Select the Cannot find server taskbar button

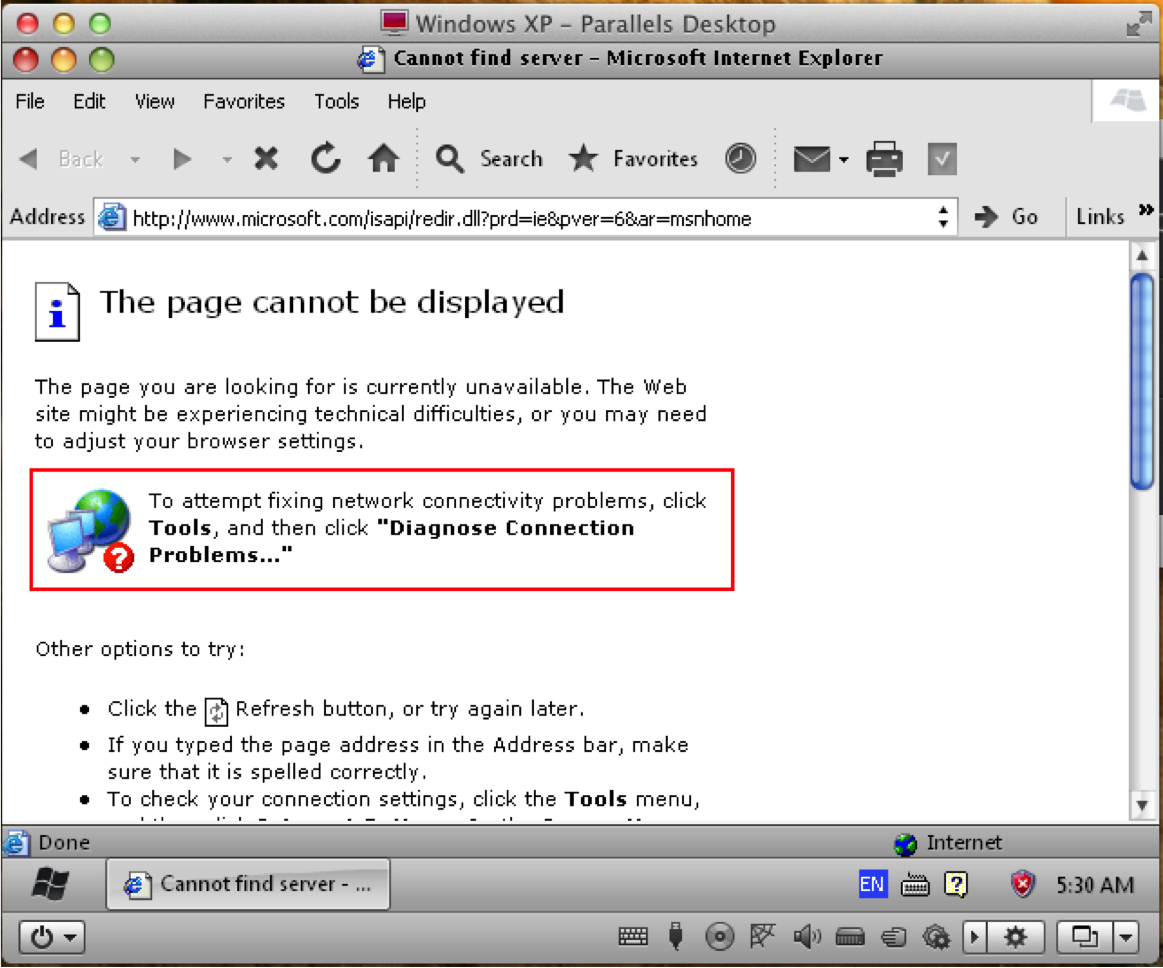pos(248,884)
